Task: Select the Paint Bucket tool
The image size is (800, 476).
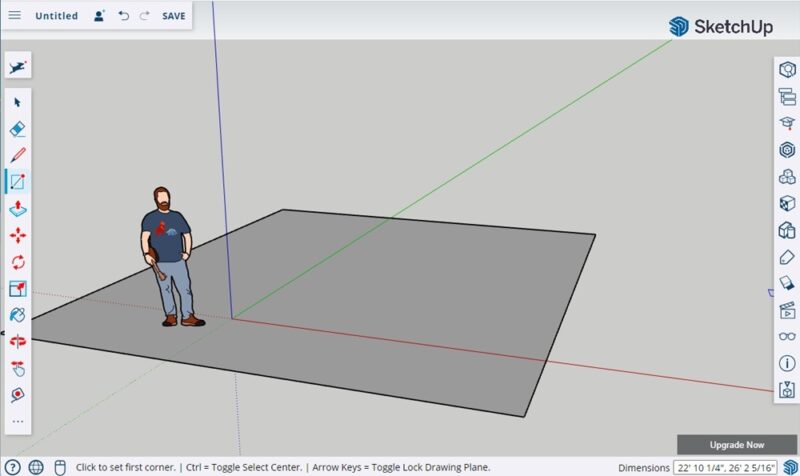Action: point(18,315)
